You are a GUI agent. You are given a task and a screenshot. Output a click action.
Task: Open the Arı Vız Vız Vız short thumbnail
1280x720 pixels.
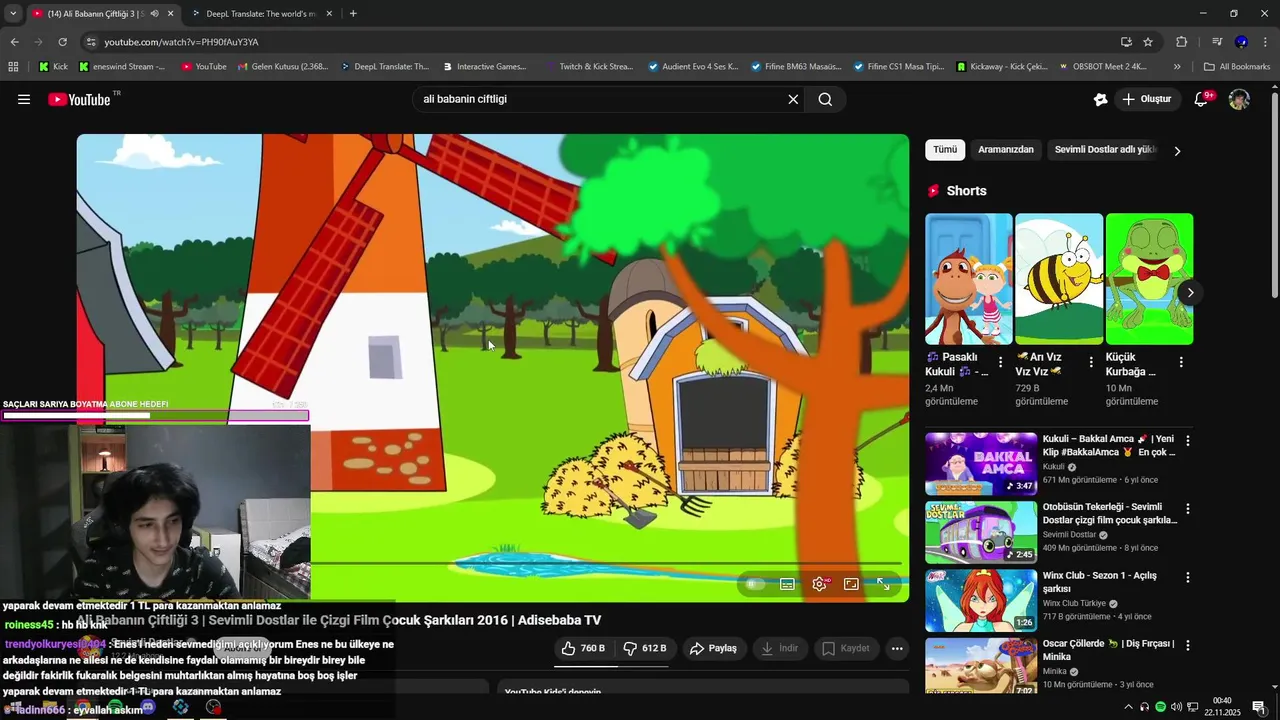pos(1059,279)
